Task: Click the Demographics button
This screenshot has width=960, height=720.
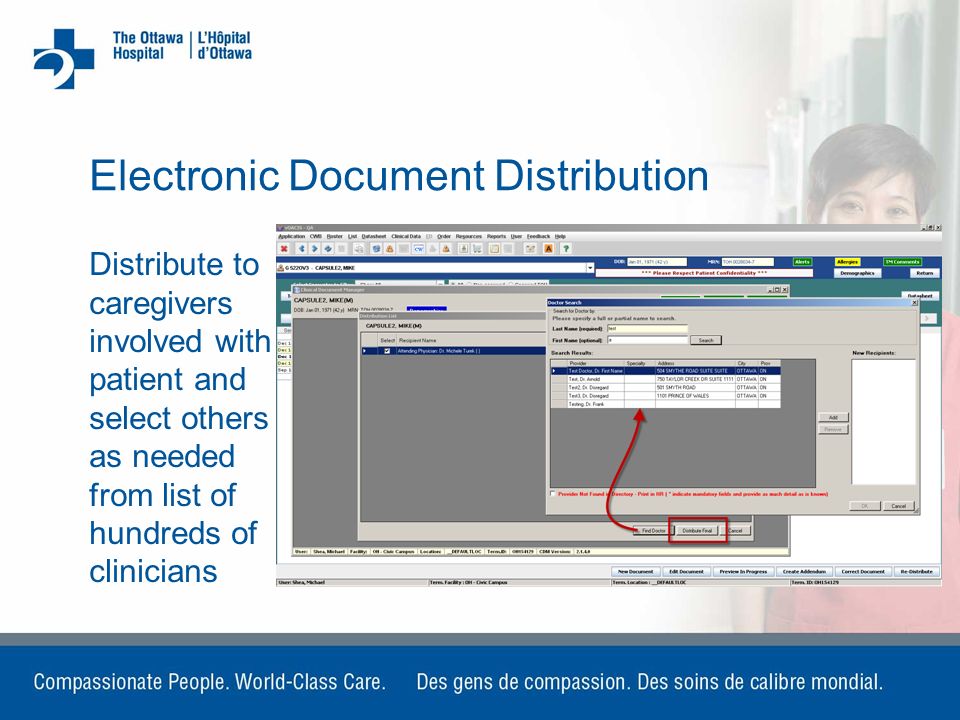Action: pyautogui.click(x=857, y=273)
